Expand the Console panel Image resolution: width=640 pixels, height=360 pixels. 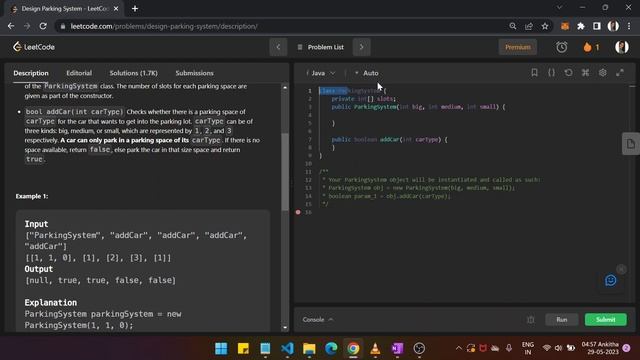[318, 320]
